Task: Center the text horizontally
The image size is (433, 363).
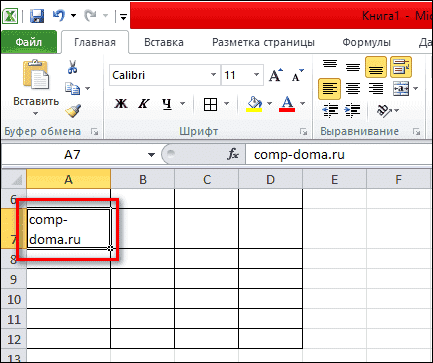Action: (x=353, y=89)
